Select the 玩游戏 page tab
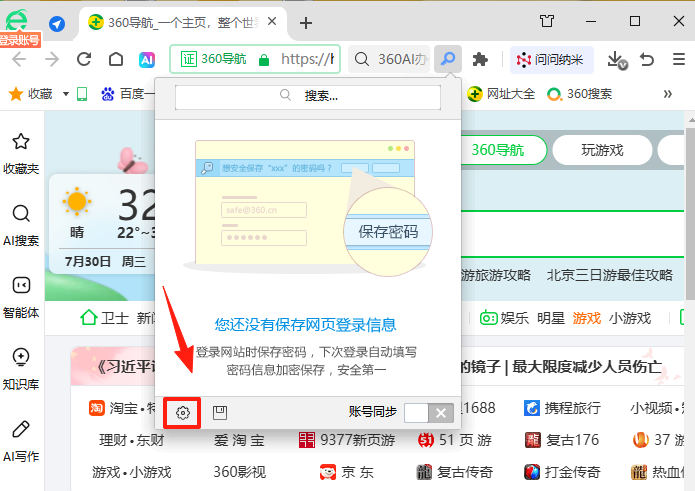The width and height of the screenshot is (695, 491). pyautogui.click(x=602, y=150)
